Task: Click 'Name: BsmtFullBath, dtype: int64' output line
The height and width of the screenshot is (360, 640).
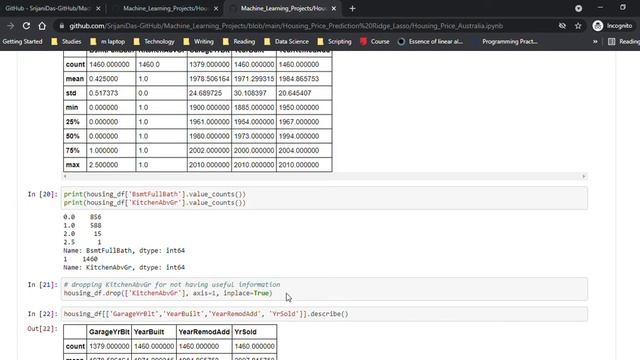Action: (124, 251)
